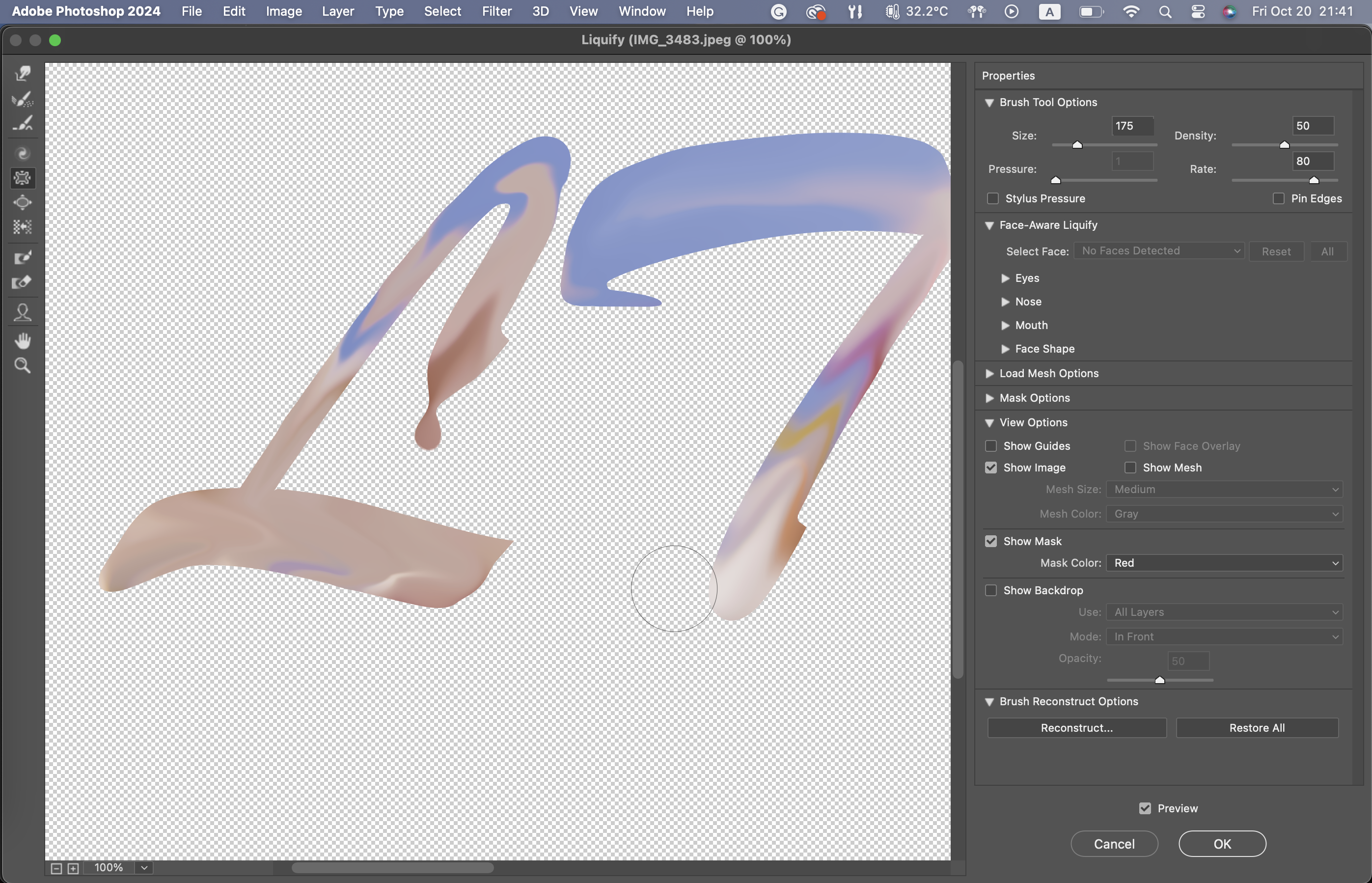
Task: Select the Push Left tool
Action: click(23, 227)
